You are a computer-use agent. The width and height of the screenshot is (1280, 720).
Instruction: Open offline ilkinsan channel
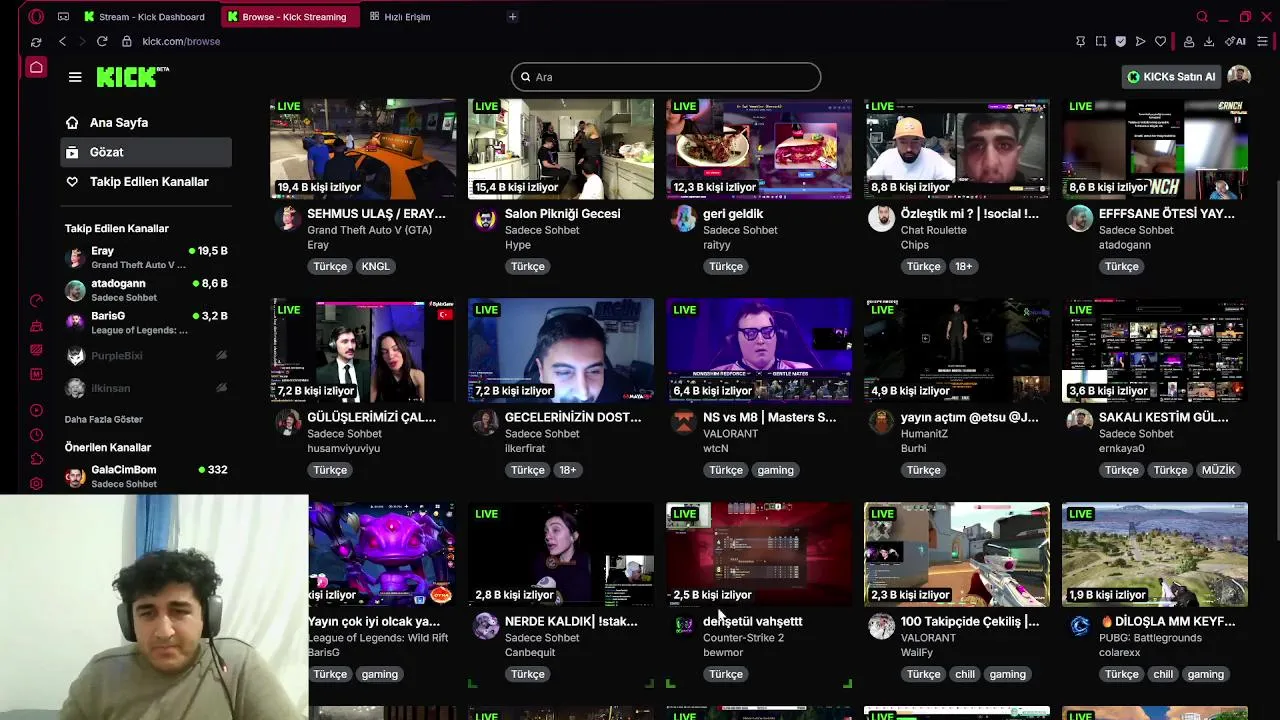click(146, 388)
